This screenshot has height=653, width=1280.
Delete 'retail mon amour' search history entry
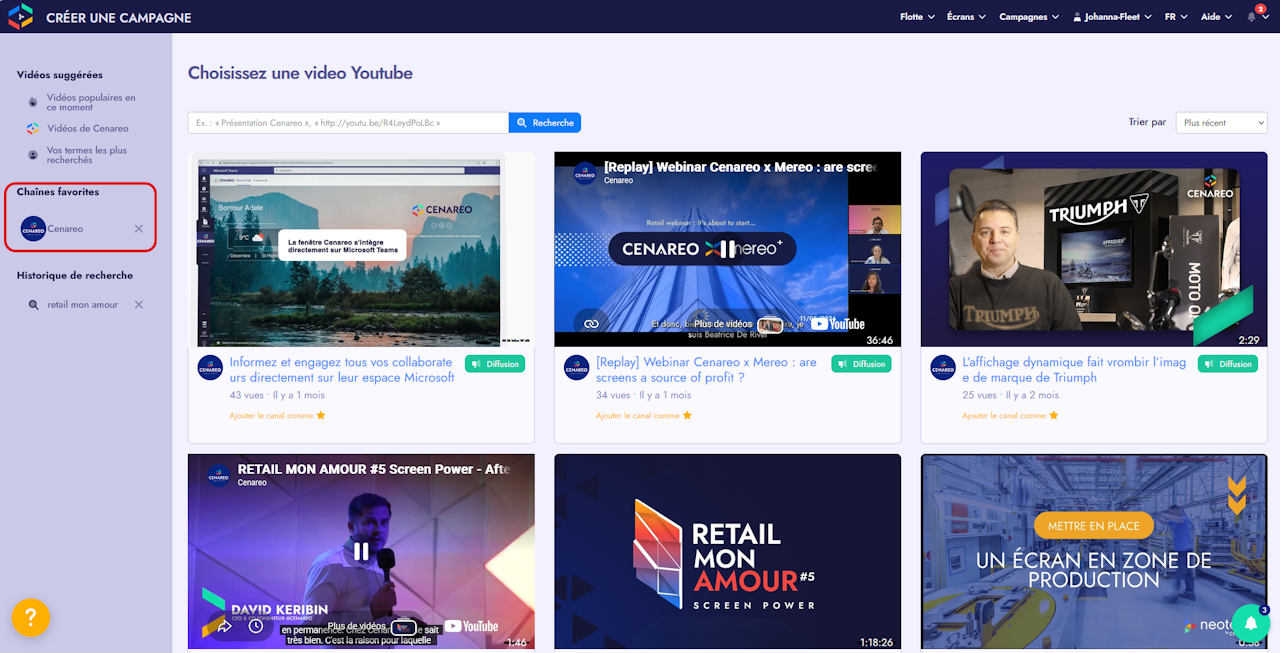139,305
